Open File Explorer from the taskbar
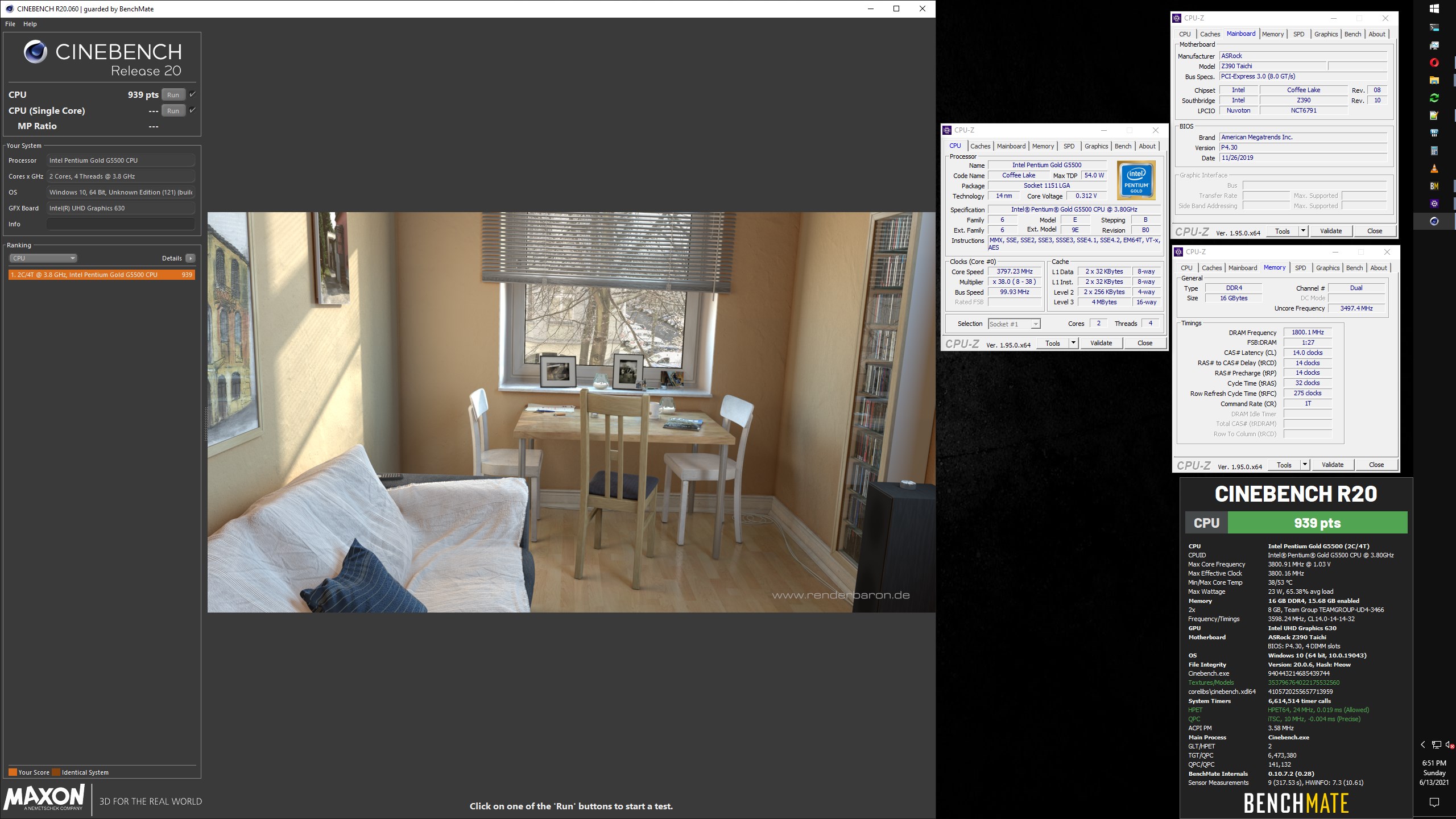This screenshot has height=819, width=1456. point(1434,80)
